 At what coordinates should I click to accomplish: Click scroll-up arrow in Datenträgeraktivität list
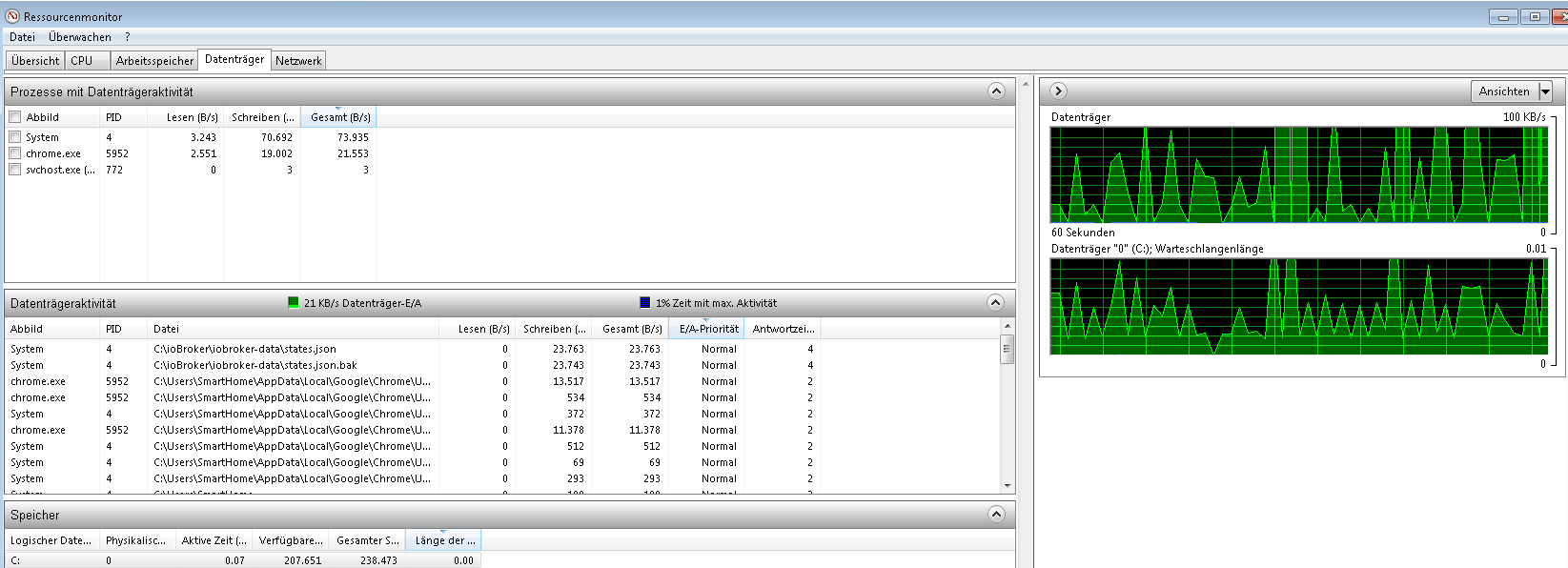pos(1008,327)
